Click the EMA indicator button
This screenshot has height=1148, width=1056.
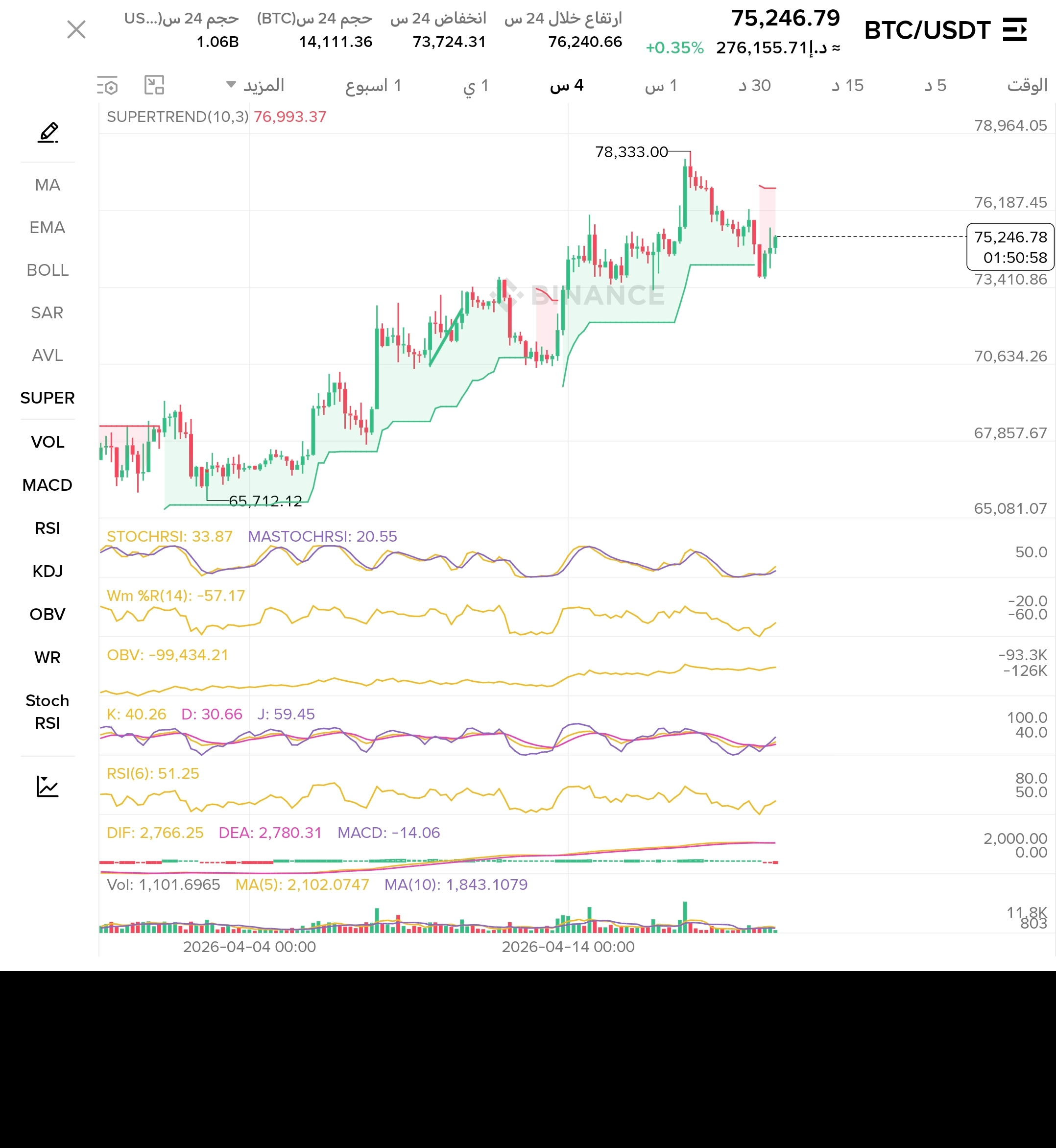pyautogui.click(x=48, y=227)
